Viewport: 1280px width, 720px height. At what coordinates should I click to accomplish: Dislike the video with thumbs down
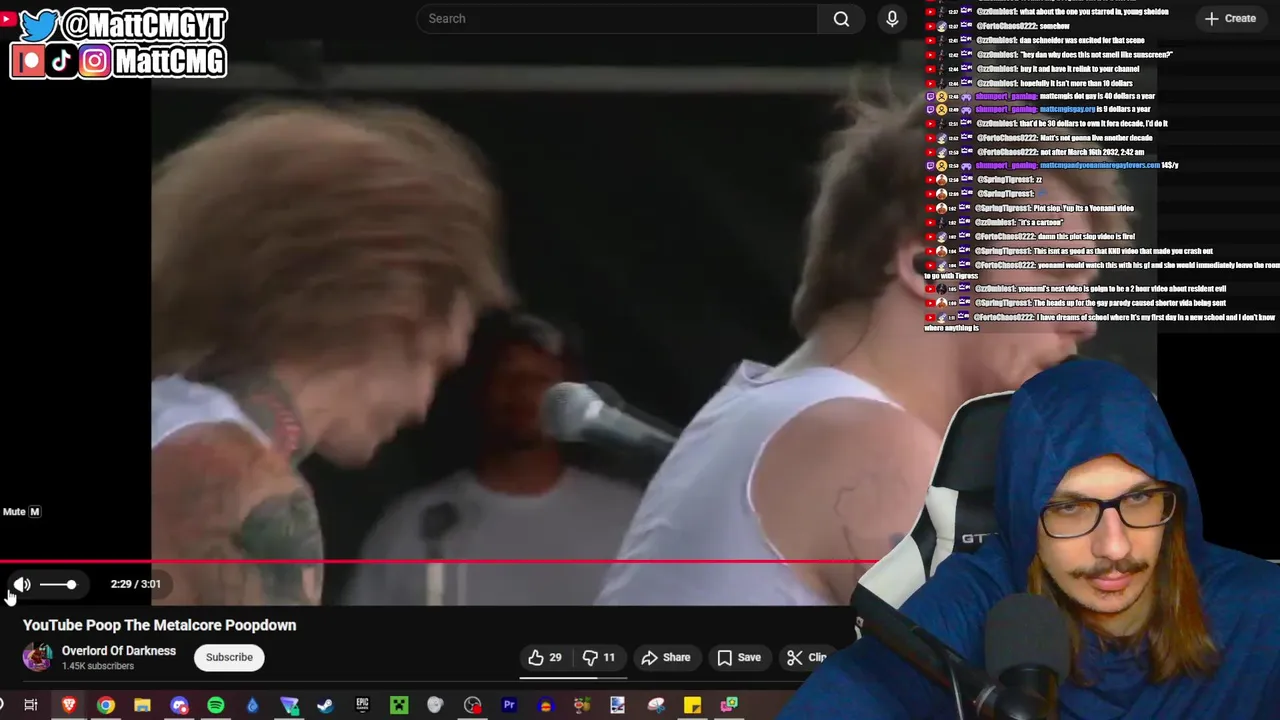pos(599,657)
